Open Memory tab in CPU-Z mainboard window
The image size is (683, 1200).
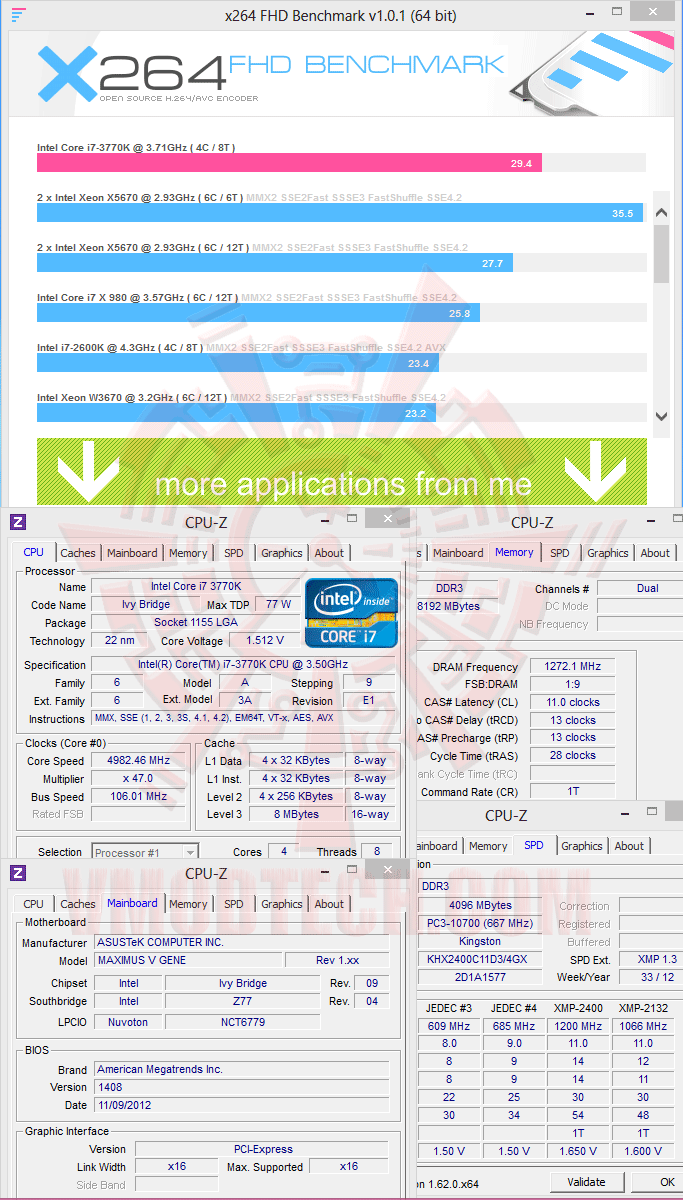coord(188,904)
